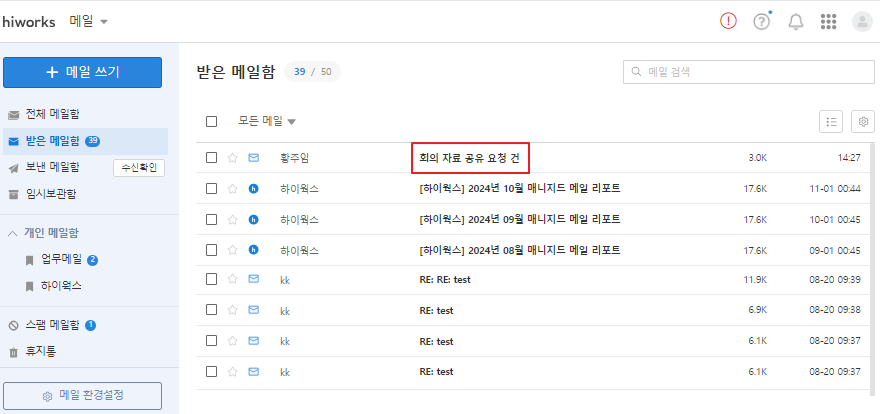This screenshot has width=880, height=414.
Task: Check the box for 황주임's email
Action: (211, 158)
